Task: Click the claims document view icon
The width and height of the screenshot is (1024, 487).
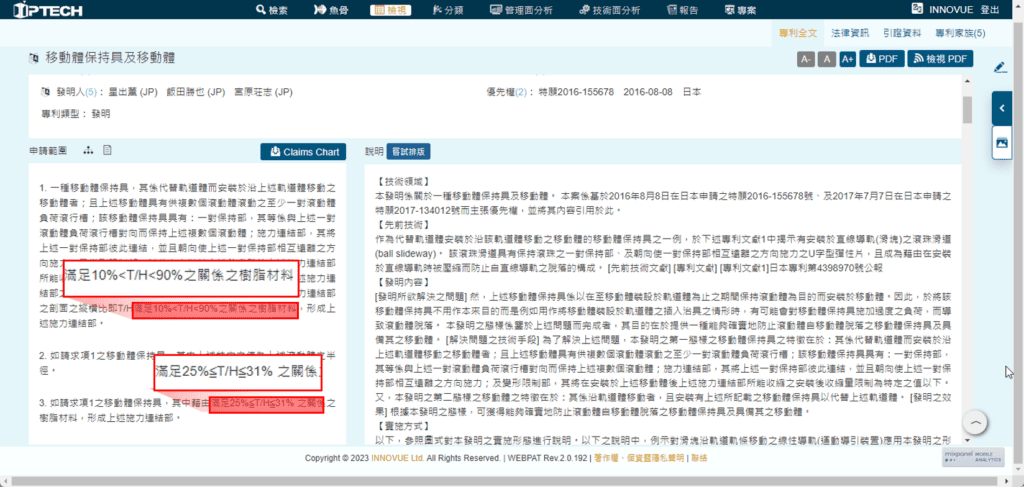Action: pyautogui.click(x=107, y=151)
